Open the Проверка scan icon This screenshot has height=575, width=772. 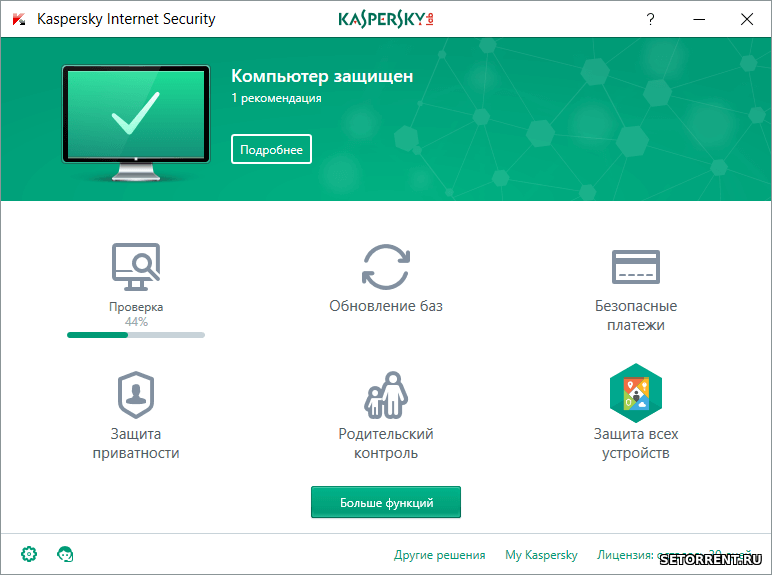click(136, 267)
